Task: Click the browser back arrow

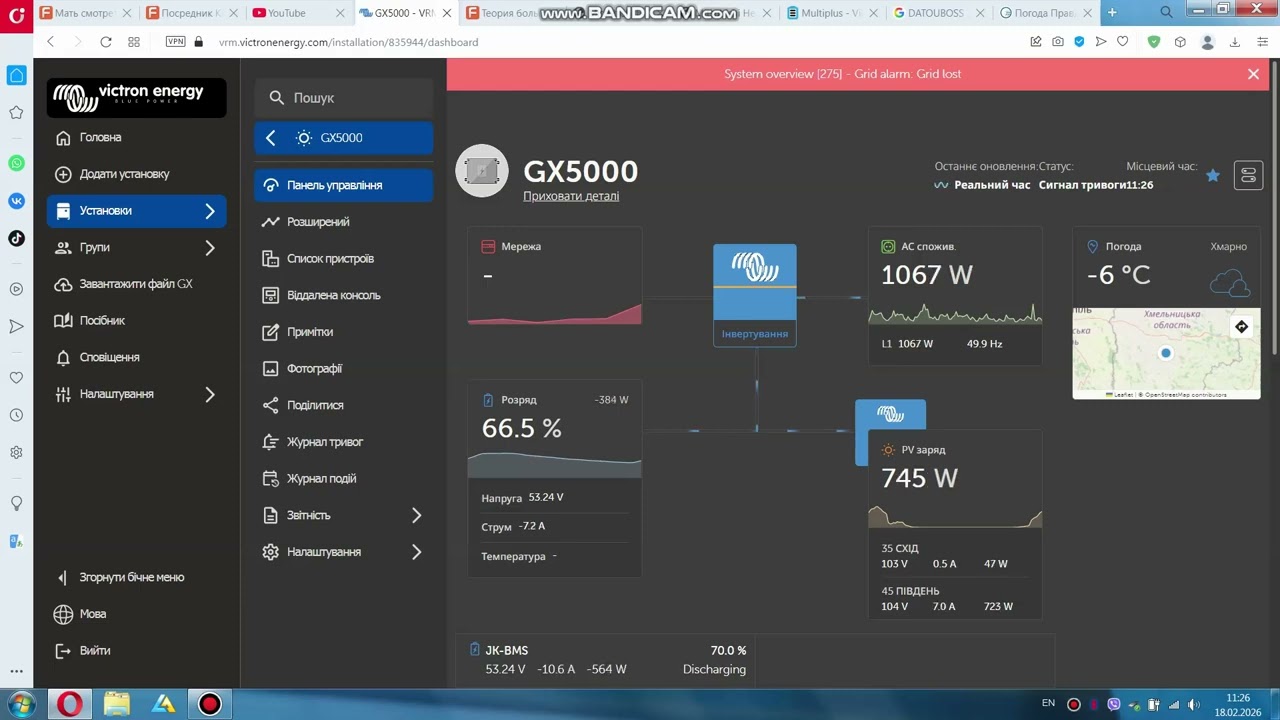Action: pyautogui.click(x=51, y=42)
